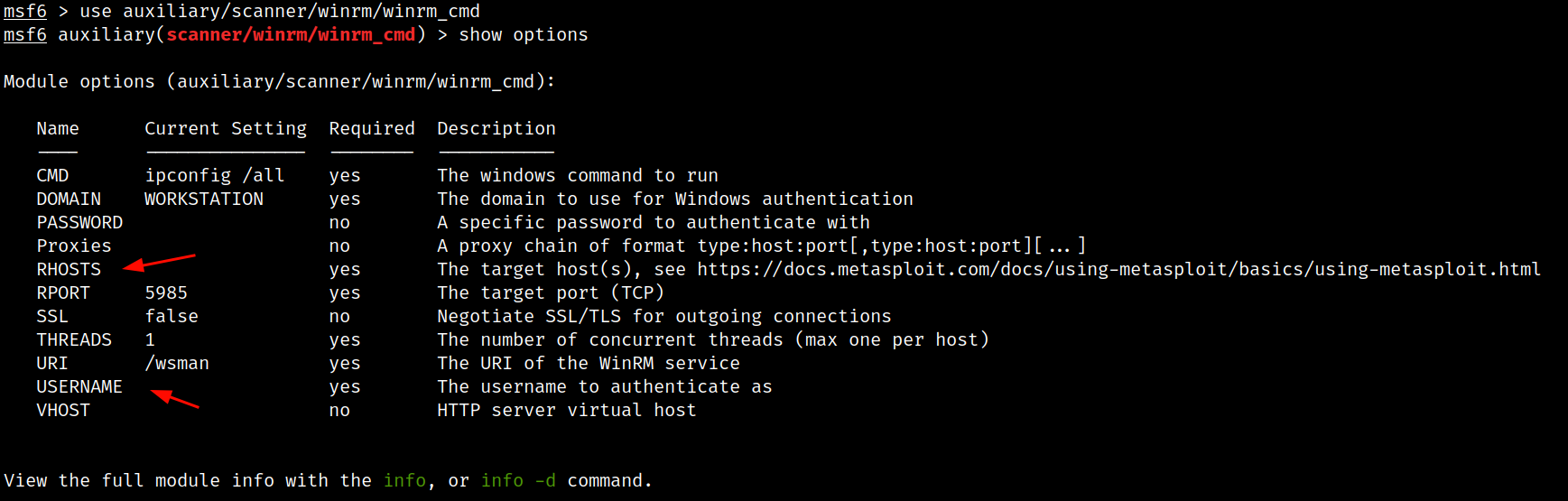Click the /wsman URI value

click(177, 363)
